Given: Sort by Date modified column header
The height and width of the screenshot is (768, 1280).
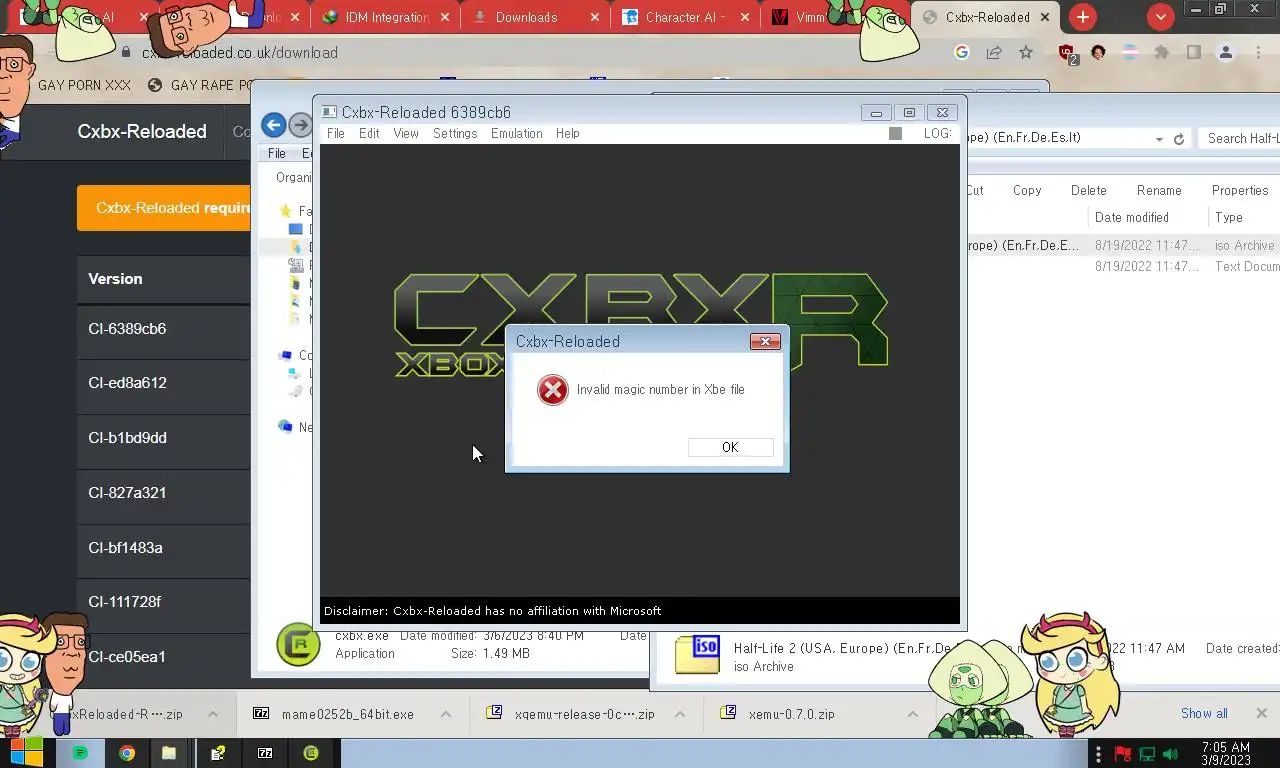Looking at the screenshot, I should pos(1132,217).
